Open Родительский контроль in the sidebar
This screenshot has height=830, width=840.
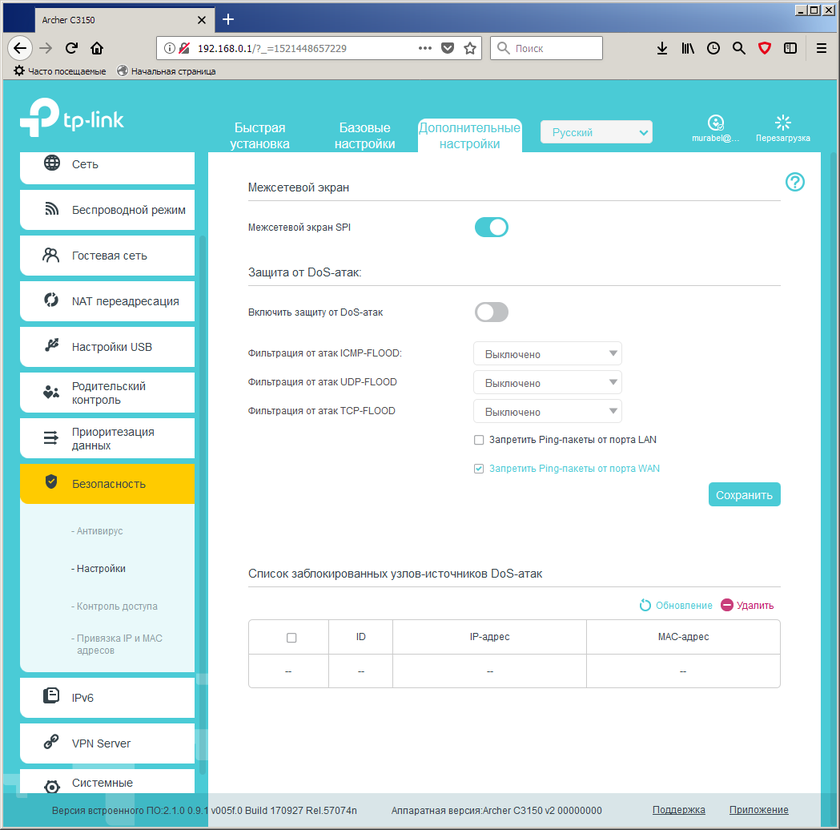[107, 393]
